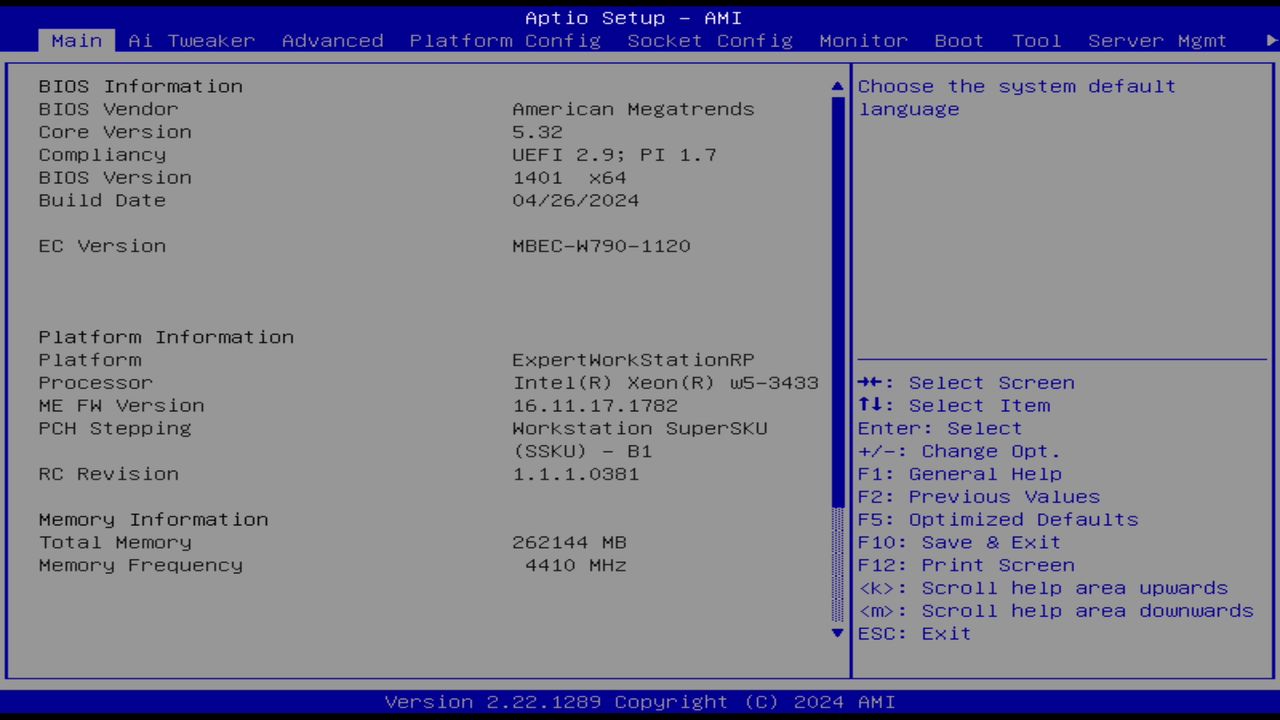1280x720 pixels.
Task: Click the dotted lower scrollbar track
Action: click(838, 565)
